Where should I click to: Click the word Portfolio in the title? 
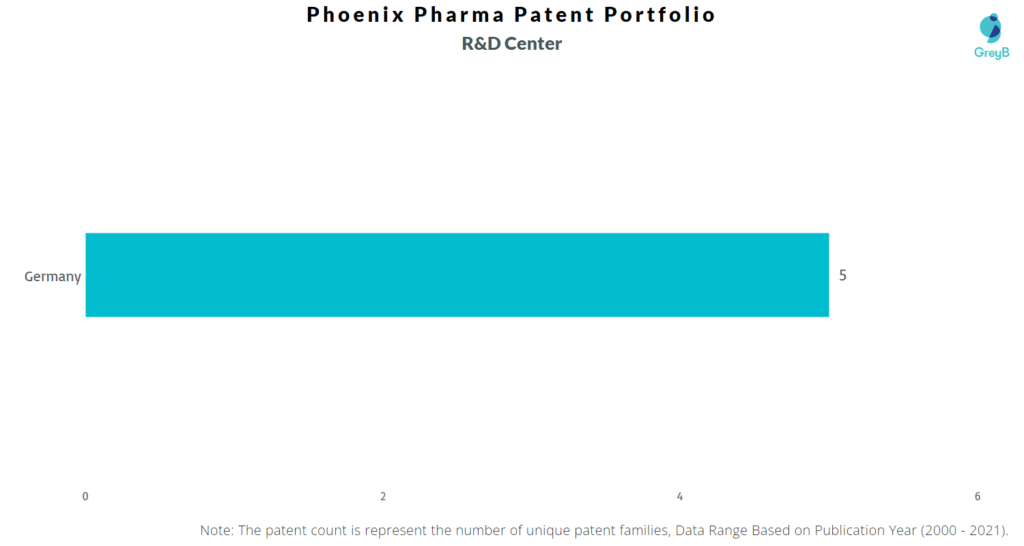point(660,14)
